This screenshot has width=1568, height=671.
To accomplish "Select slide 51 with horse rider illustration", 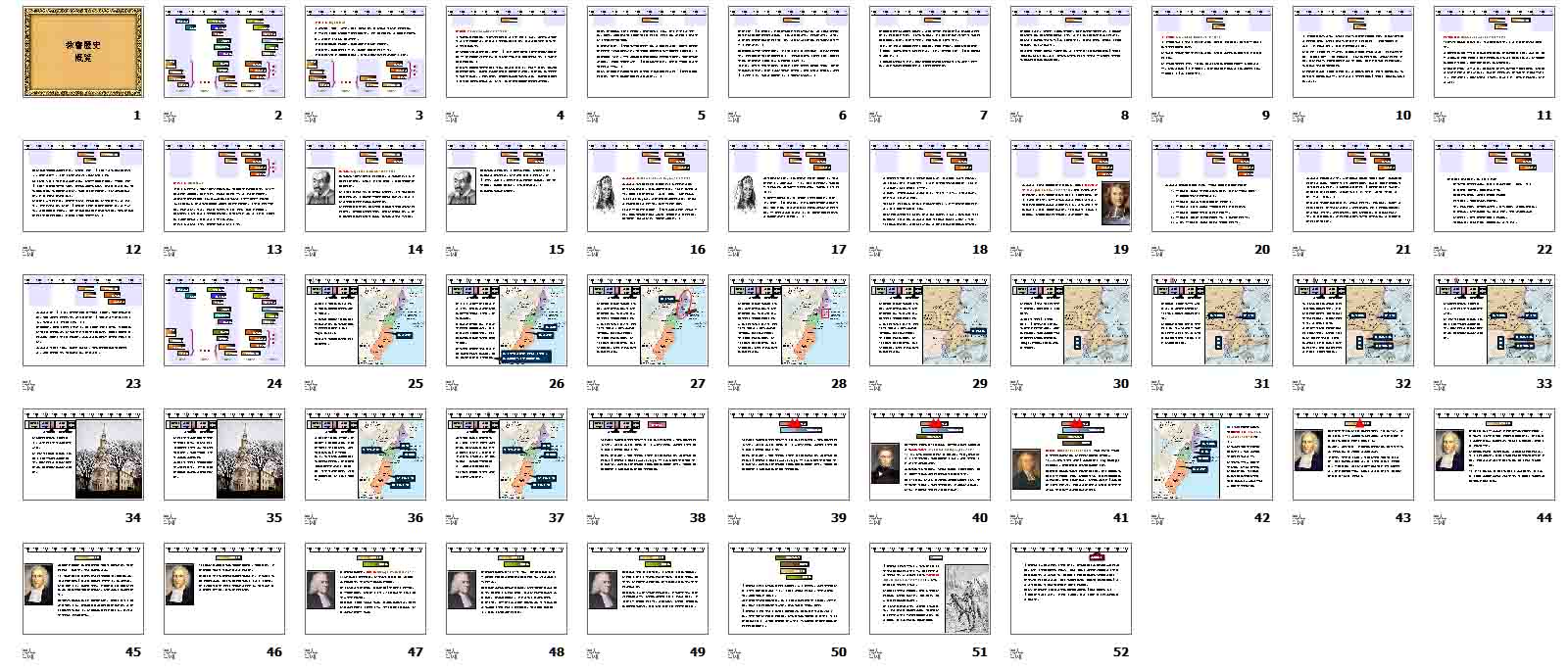I will click(x=930, y=589).
